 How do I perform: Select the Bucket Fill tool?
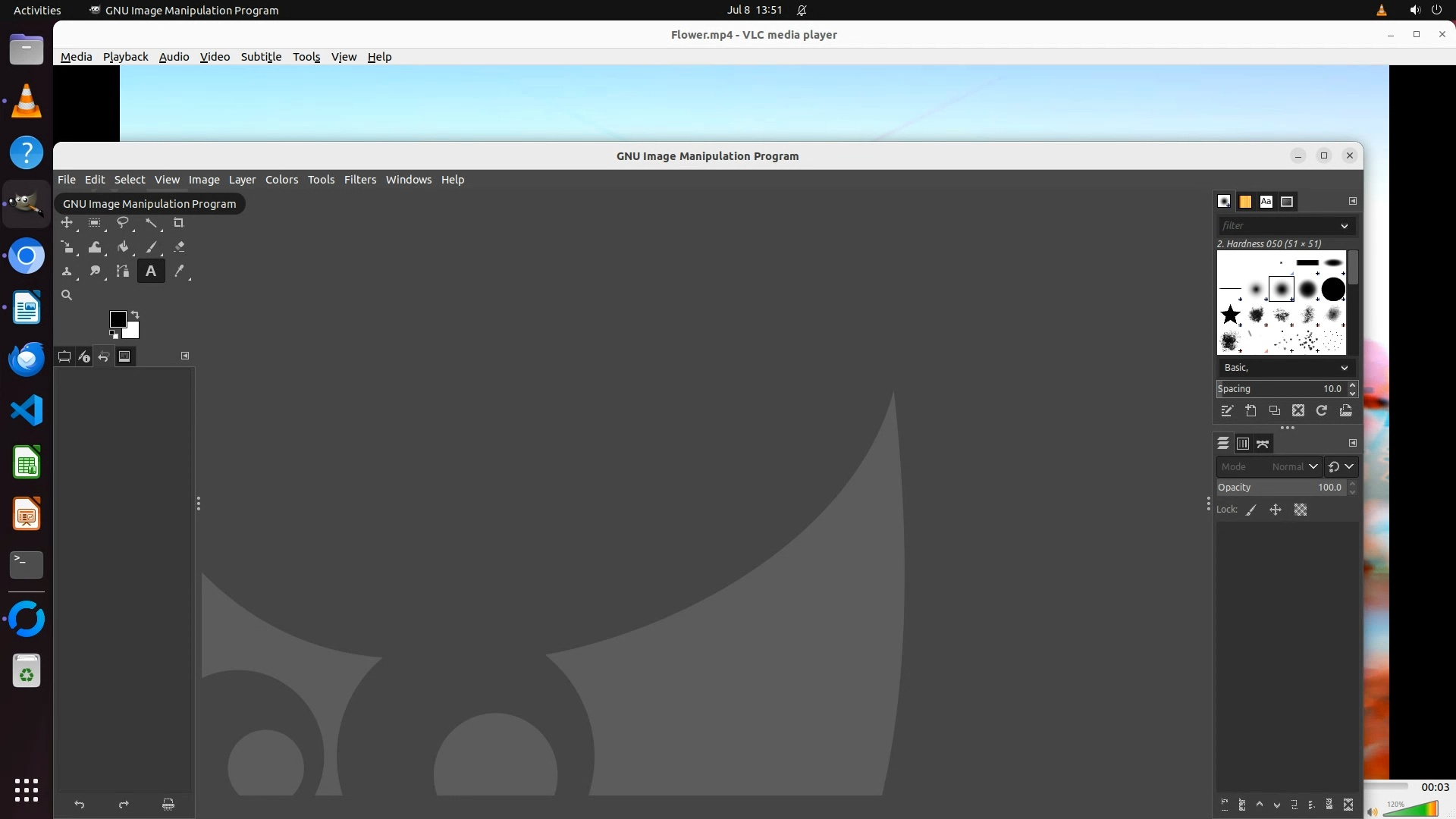coord(123,247)
